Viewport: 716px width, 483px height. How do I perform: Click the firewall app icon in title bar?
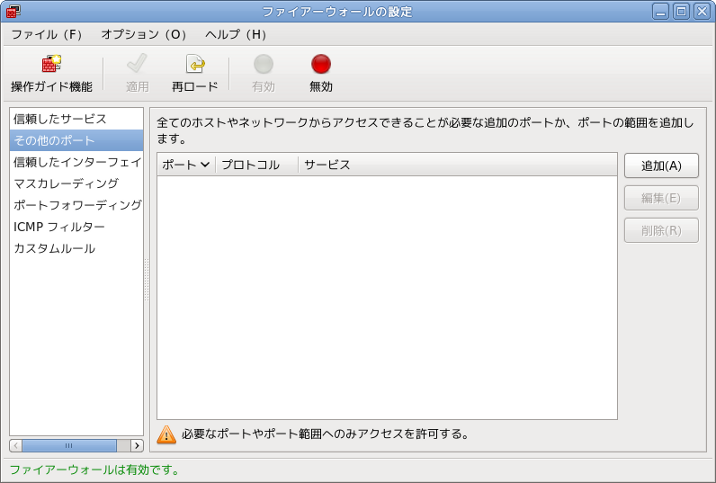pos(12,11)
